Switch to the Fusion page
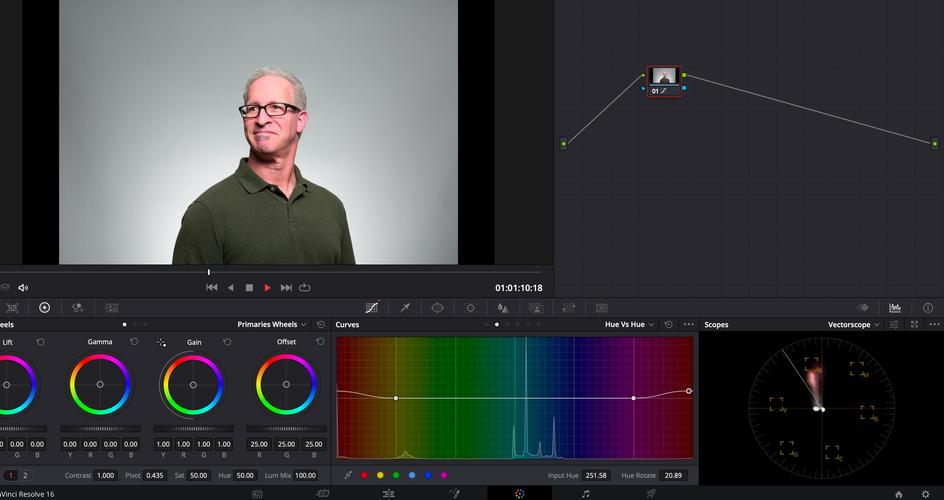 pos(455,494)
